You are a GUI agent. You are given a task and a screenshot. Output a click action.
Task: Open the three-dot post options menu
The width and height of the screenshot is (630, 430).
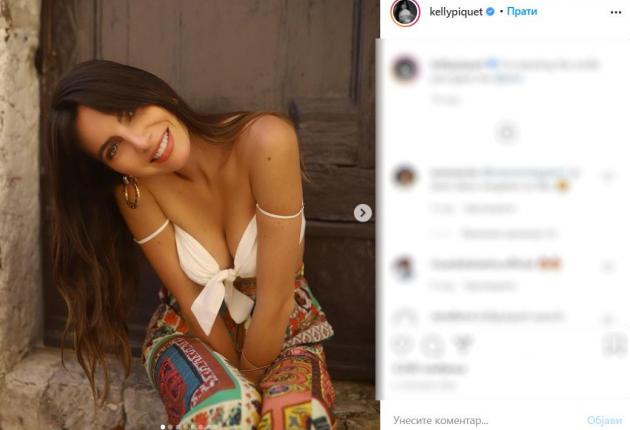tap(616, 12)
